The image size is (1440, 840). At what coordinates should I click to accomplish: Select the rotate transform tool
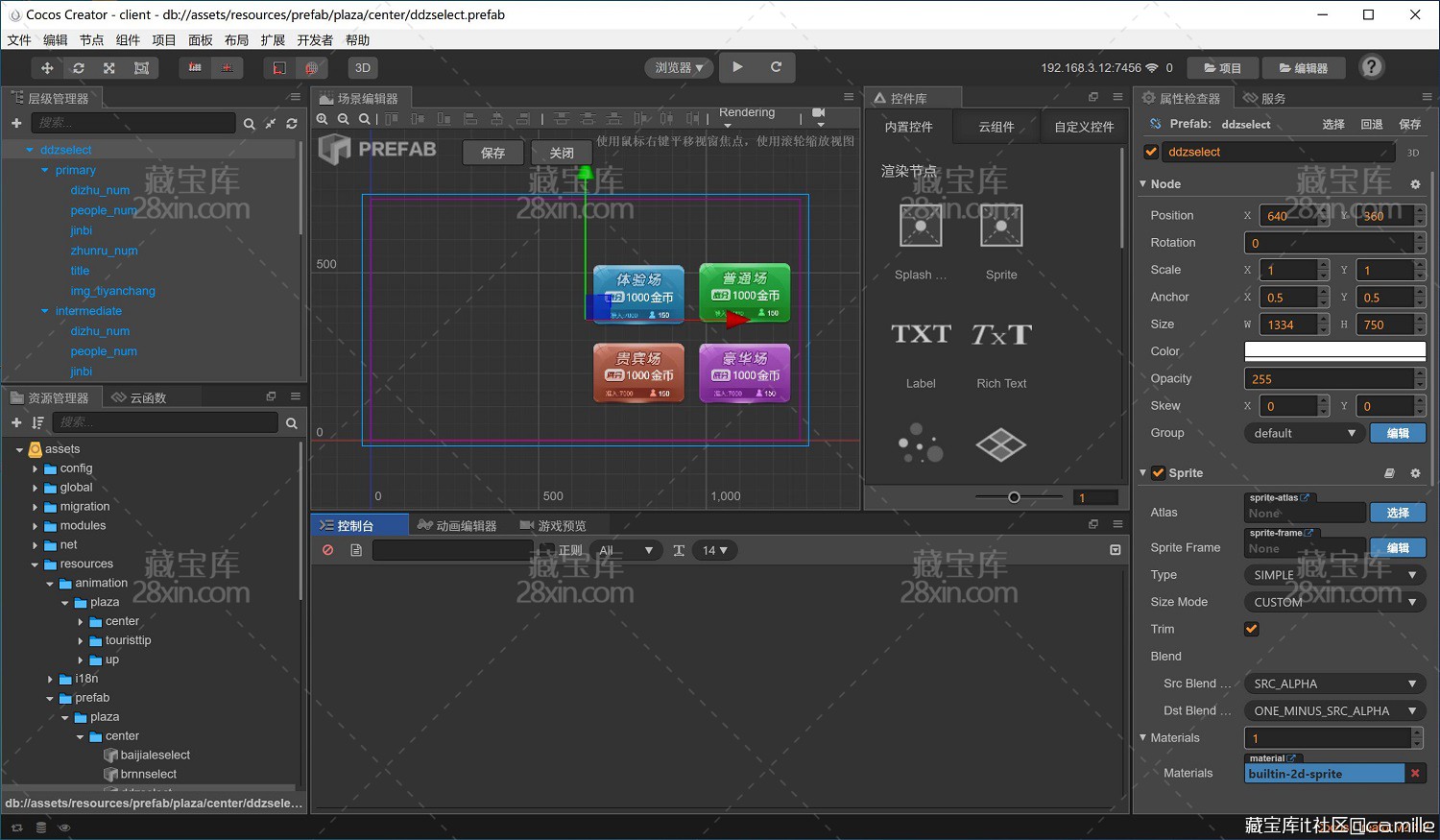(x=79, y=68)
